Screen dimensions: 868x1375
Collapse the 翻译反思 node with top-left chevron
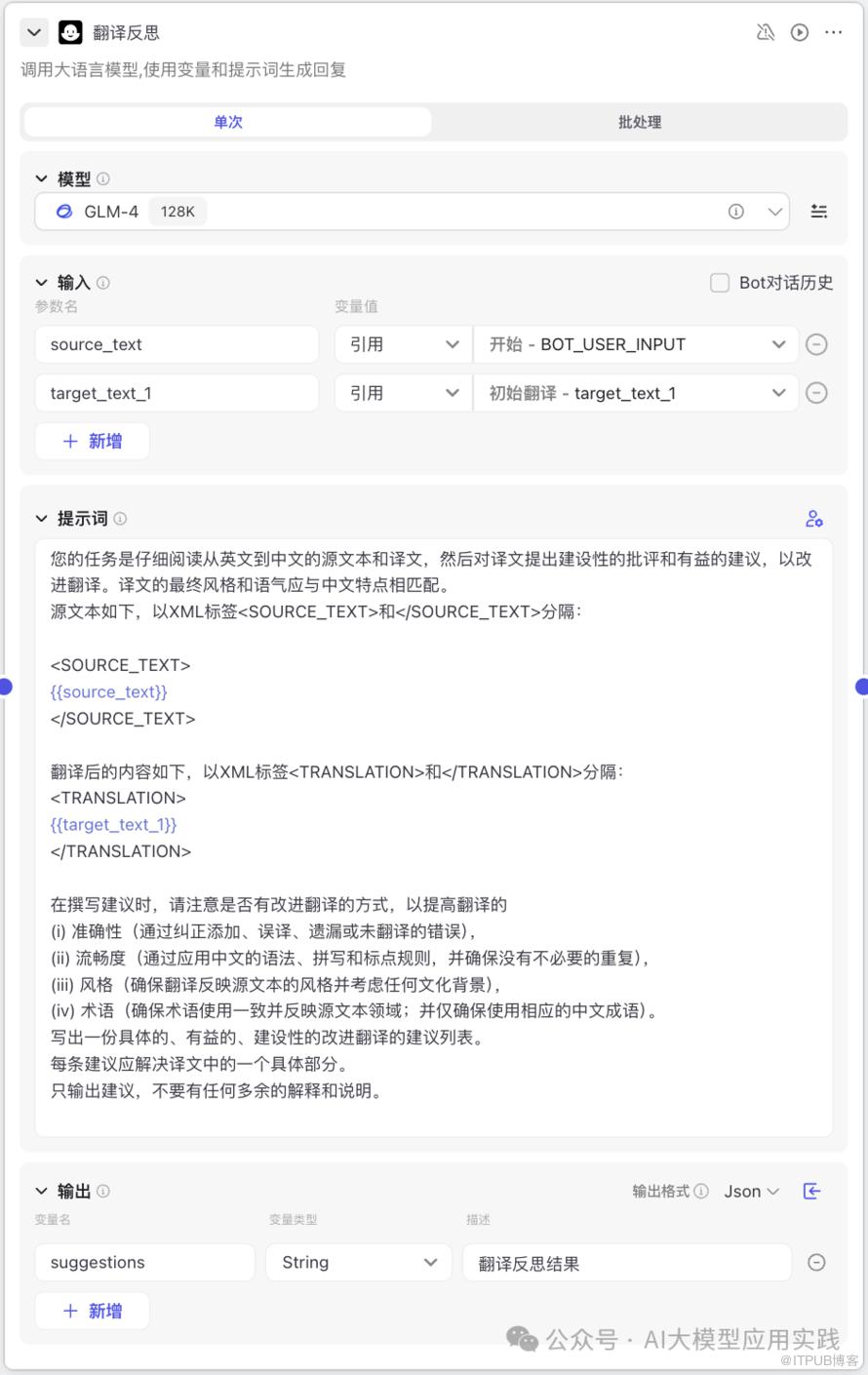[x=34, y=32]
